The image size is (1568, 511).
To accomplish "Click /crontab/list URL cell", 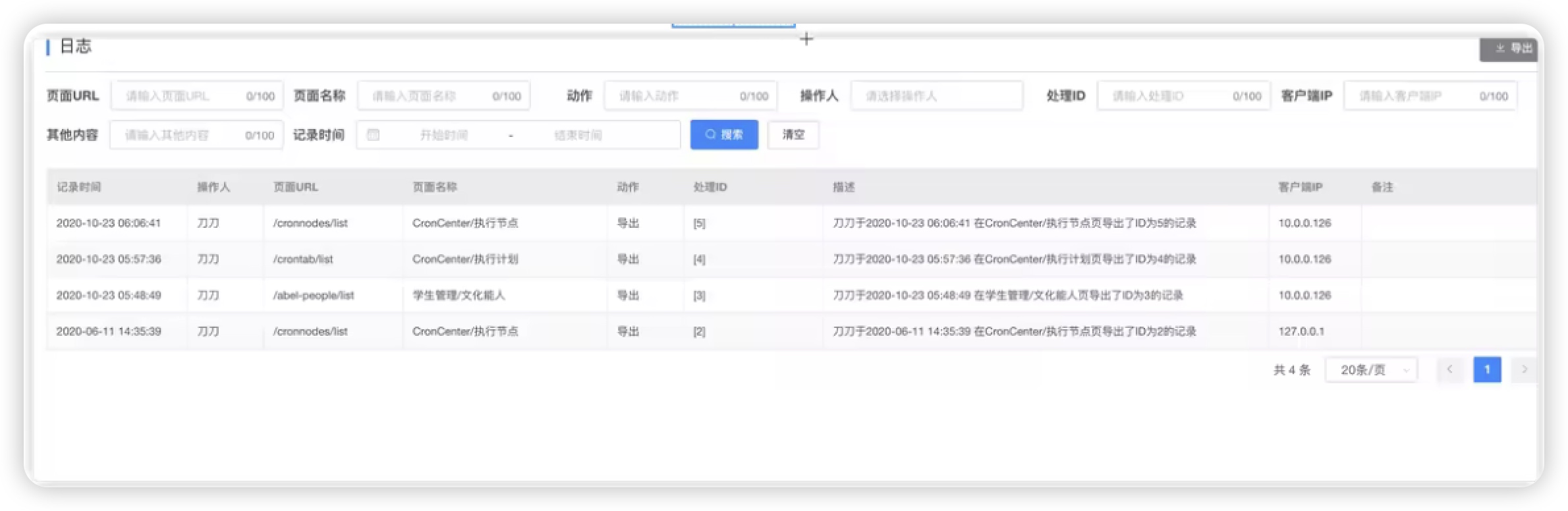I will click(x=303, y=259).
